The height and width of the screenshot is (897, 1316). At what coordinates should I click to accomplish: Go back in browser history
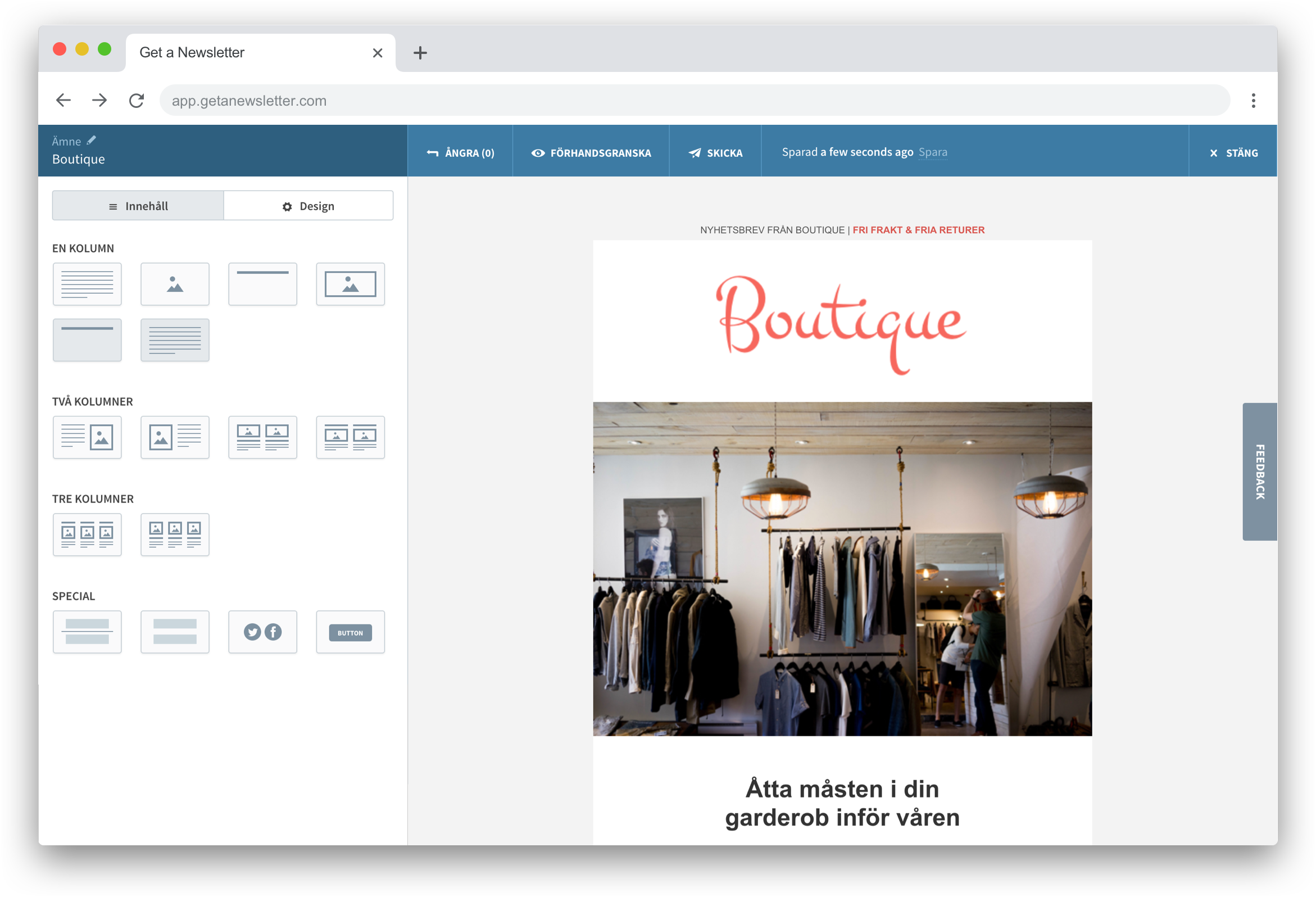[x=63, y=100]
